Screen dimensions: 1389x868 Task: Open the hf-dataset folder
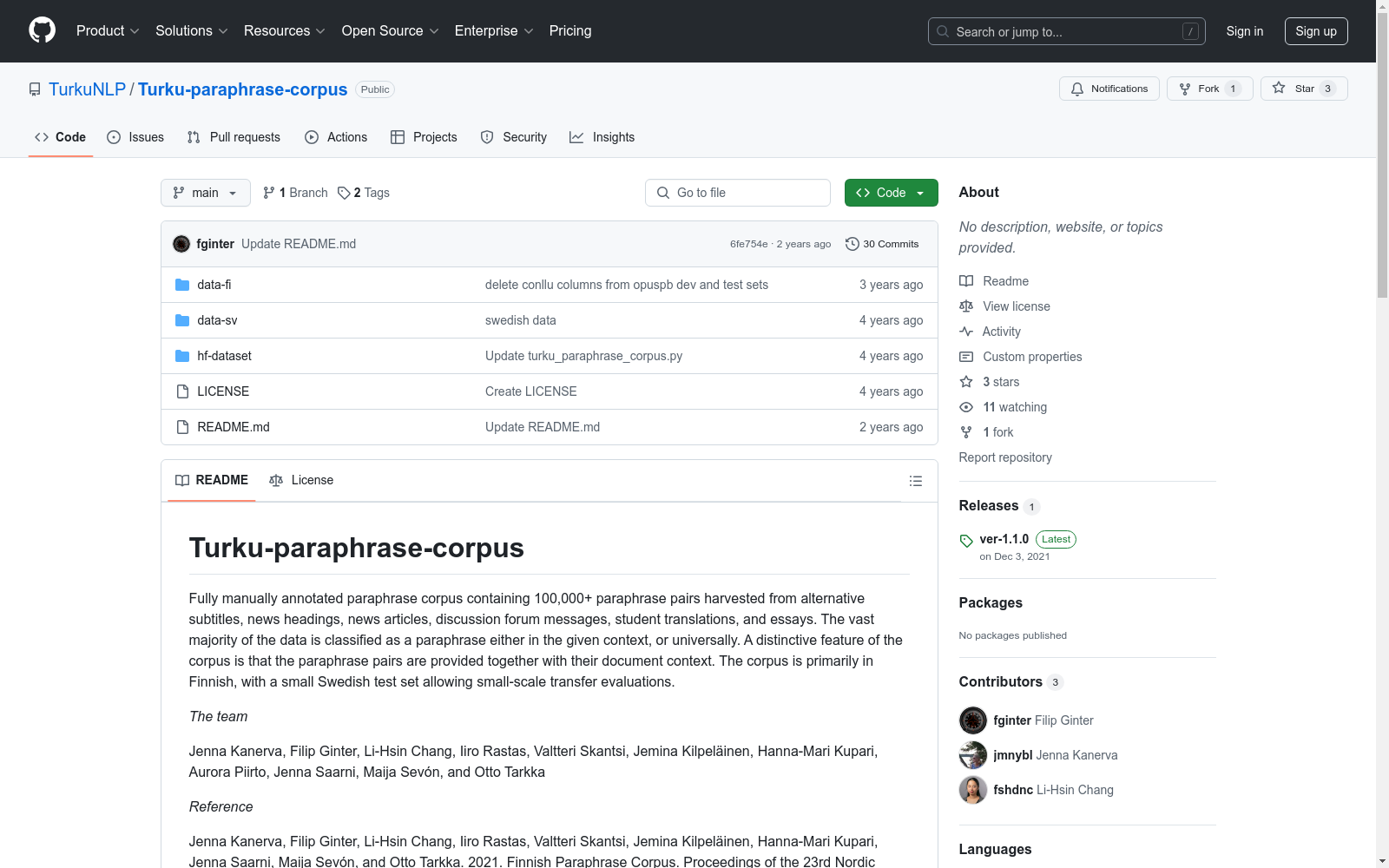click(224, 356)
